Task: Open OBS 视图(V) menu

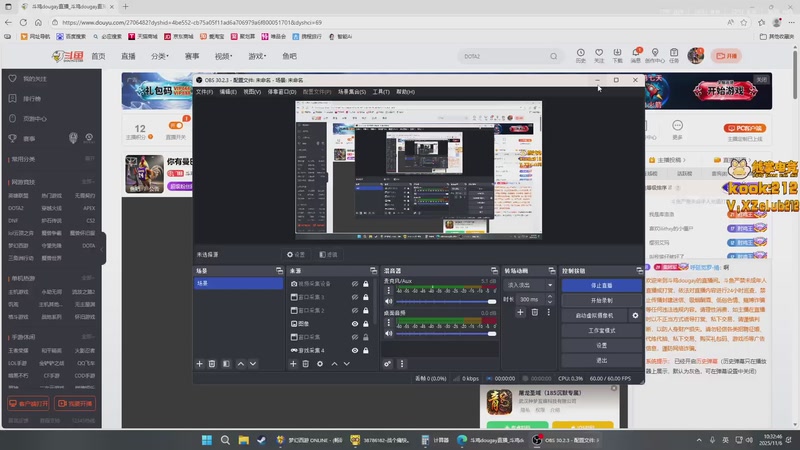Action: pos(252,92)
